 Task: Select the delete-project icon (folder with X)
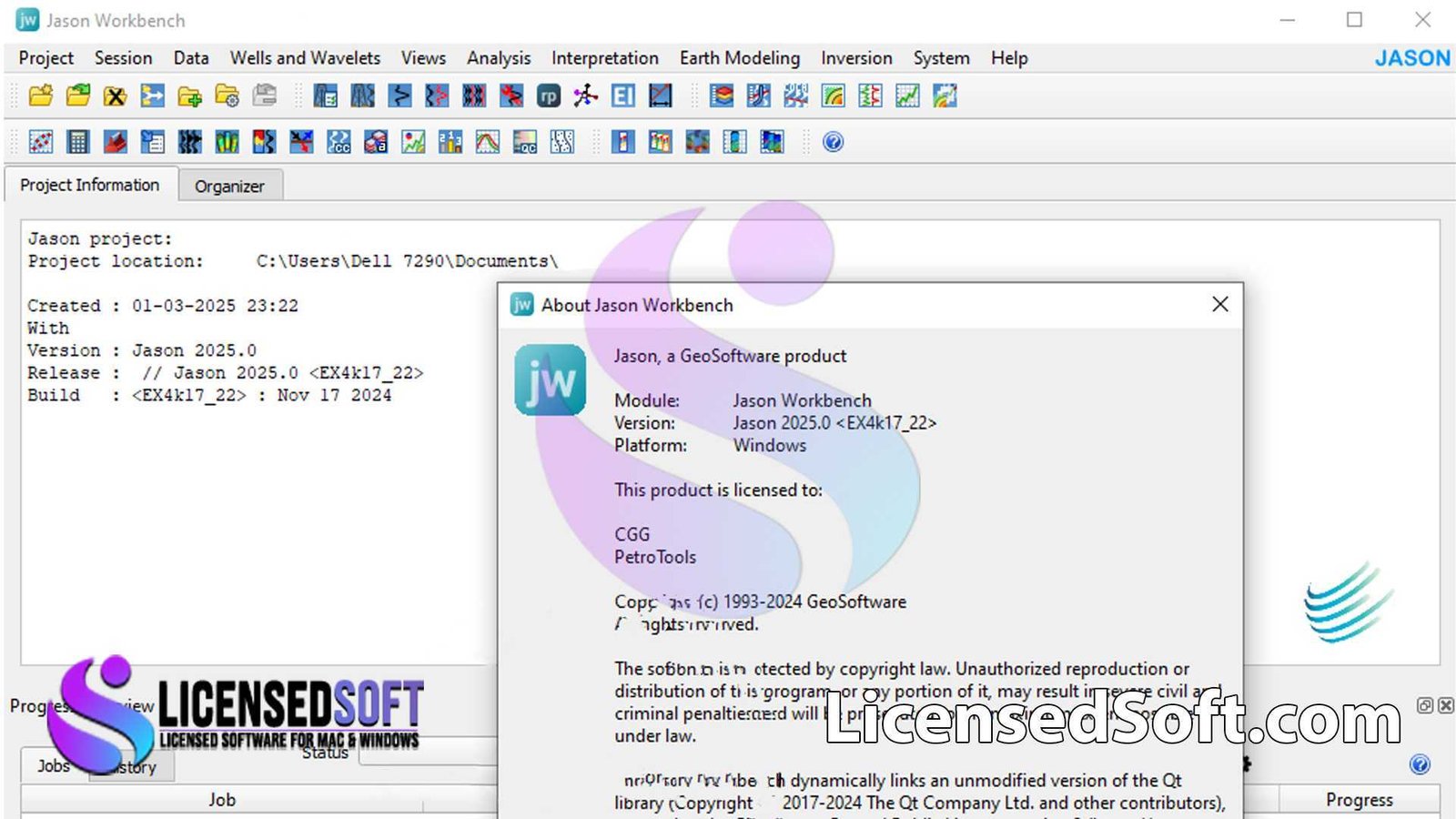pyautogui.click(x=115, y=96)
